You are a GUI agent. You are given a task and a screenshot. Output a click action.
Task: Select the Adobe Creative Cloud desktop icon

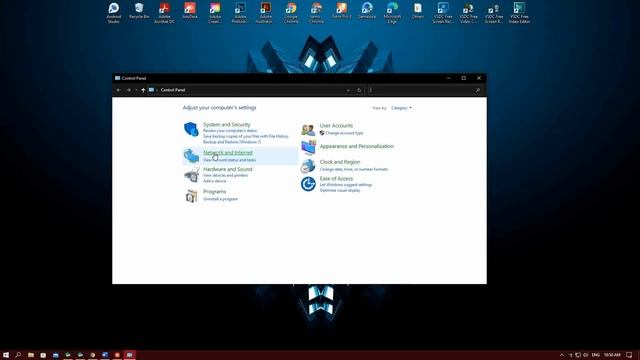tap(215, 13)
